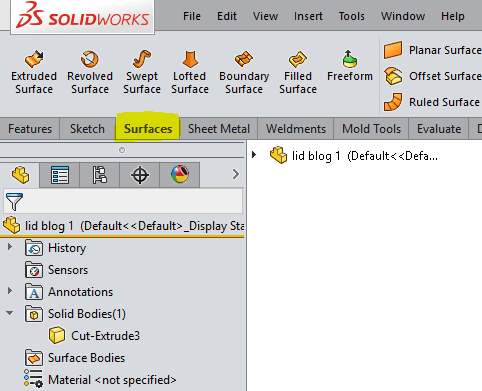Switch to the Features tab
This screenshot has height=391, width=482.
tap(30, 129)
